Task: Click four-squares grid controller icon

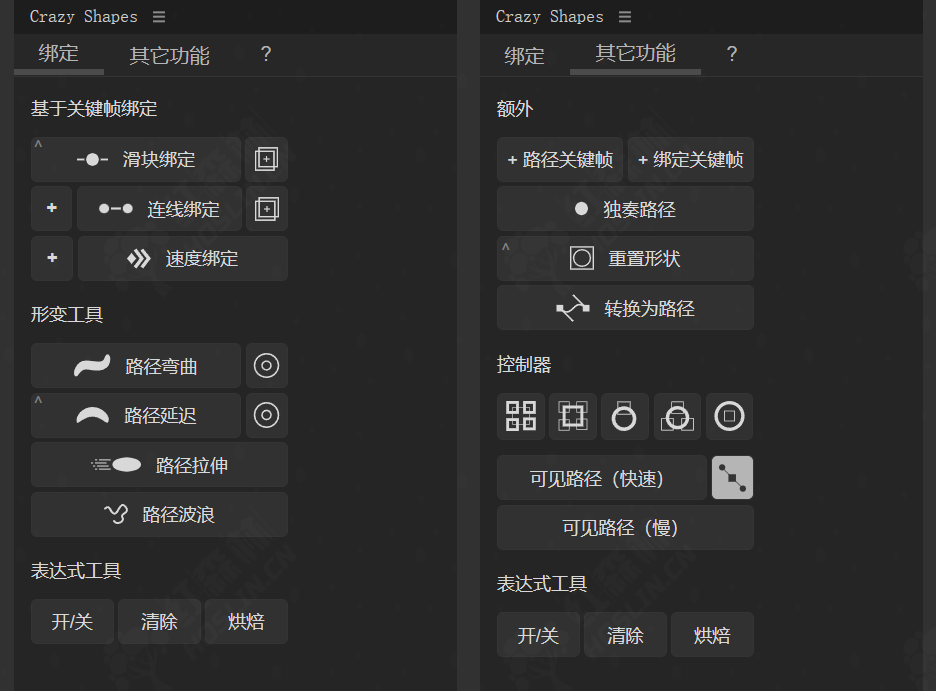Action: point(521,416)
